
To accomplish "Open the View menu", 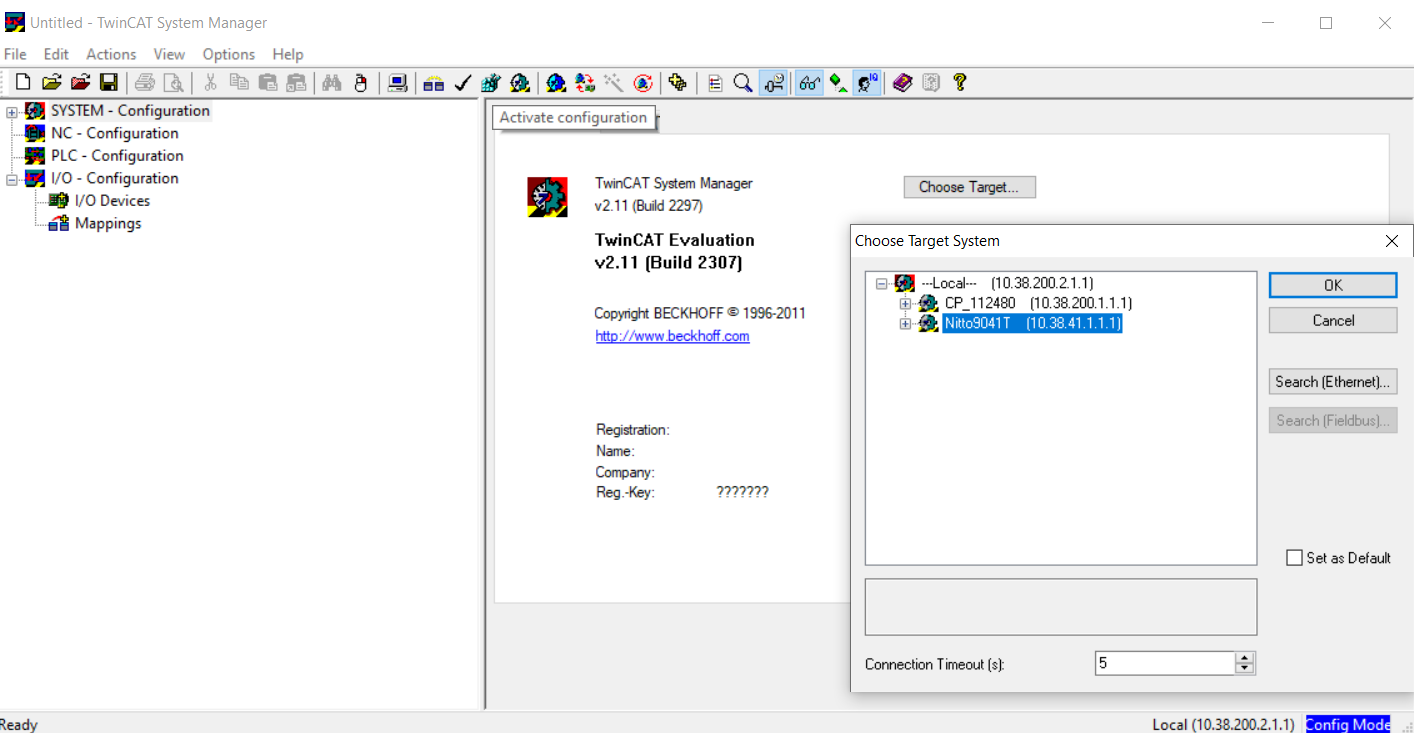I will pos(169,54).
